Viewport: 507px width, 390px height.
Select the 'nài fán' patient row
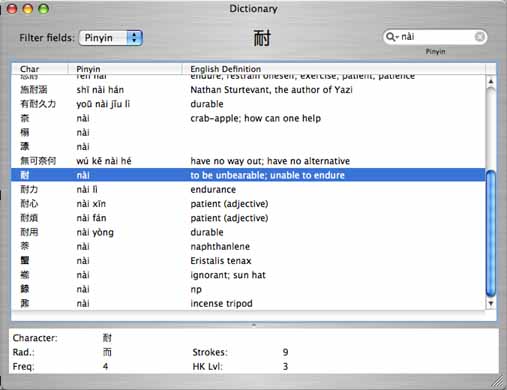248,218
